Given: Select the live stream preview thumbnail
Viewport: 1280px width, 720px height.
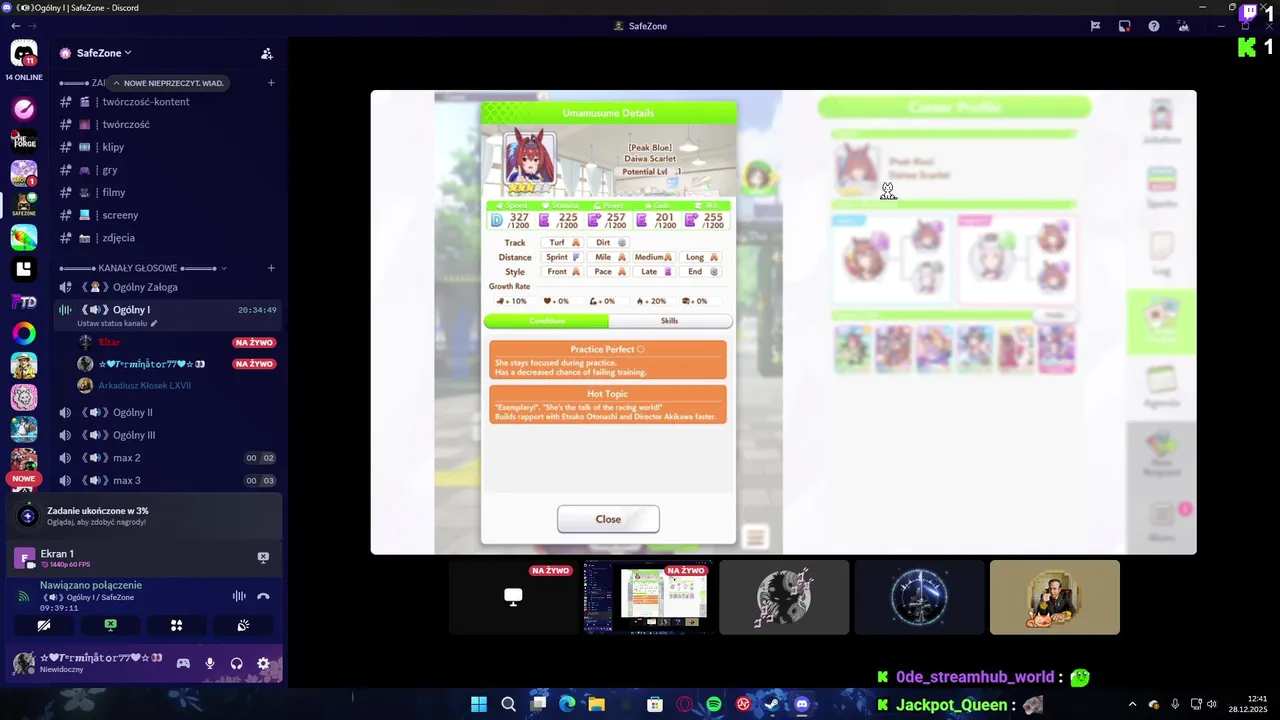Looking at the screenshot, I should tap(649, 597).
